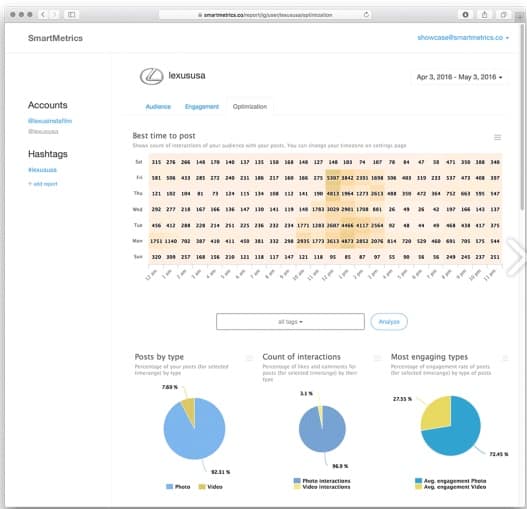
Task: Toggle the Video legend item
Action: click(x=210, y=487)
